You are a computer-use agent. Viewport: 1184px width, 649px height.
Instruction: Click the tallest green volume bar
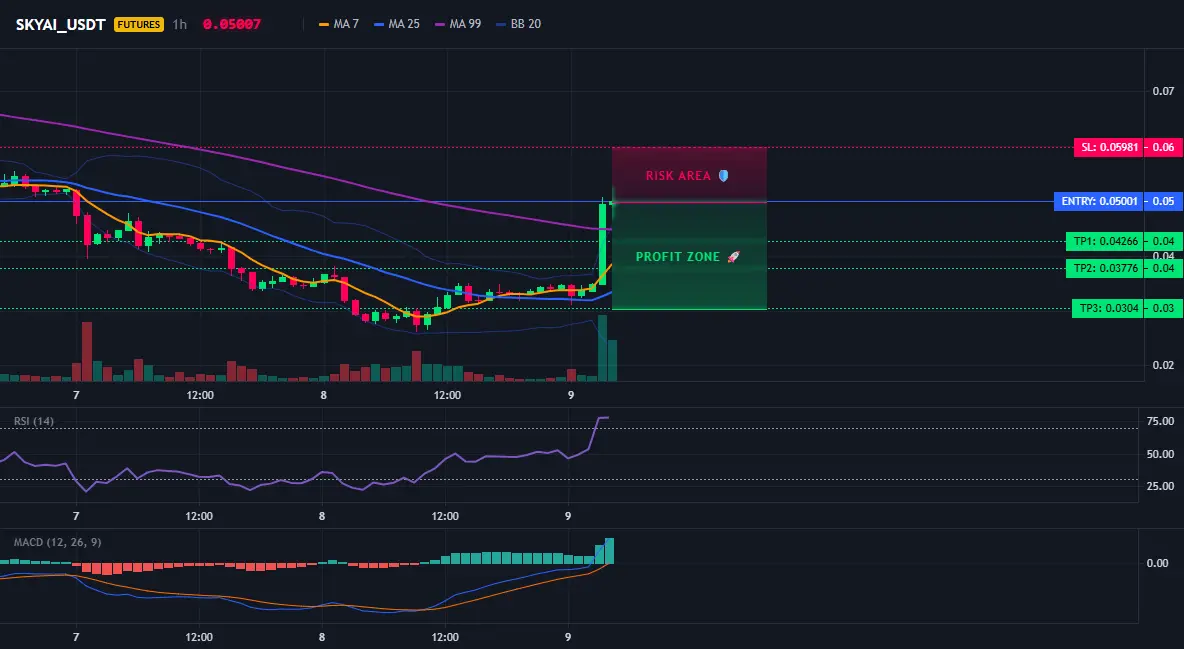[x=603, y=348]
